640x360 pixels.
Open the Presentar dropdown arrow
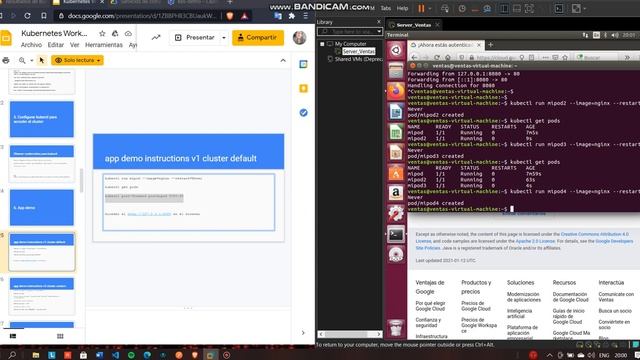[x=224, y=38]
